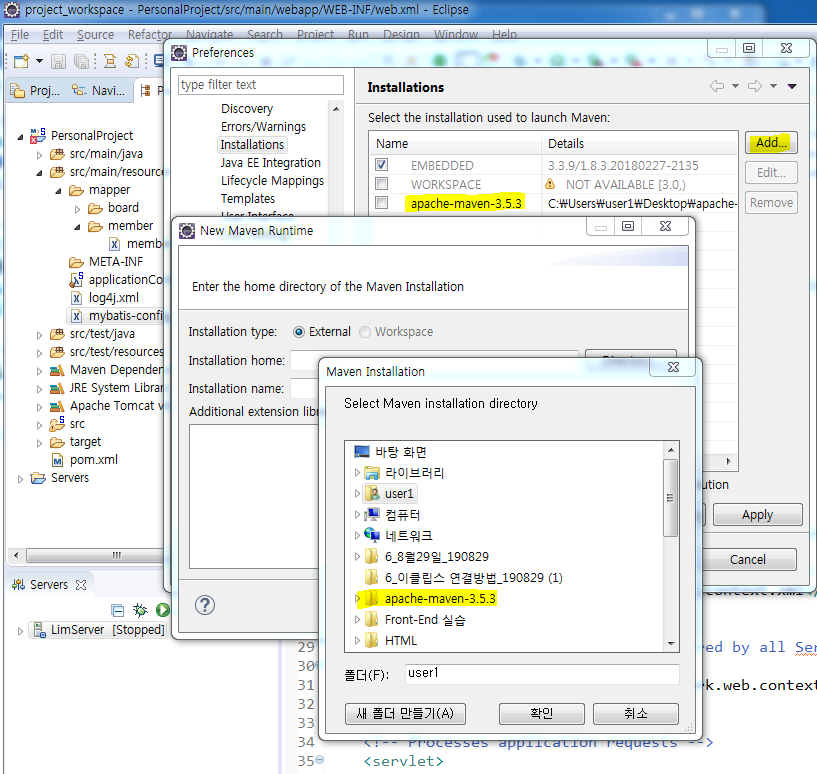
Task: Click the Save disk icon in toolbar
Action: click(58, 62)
